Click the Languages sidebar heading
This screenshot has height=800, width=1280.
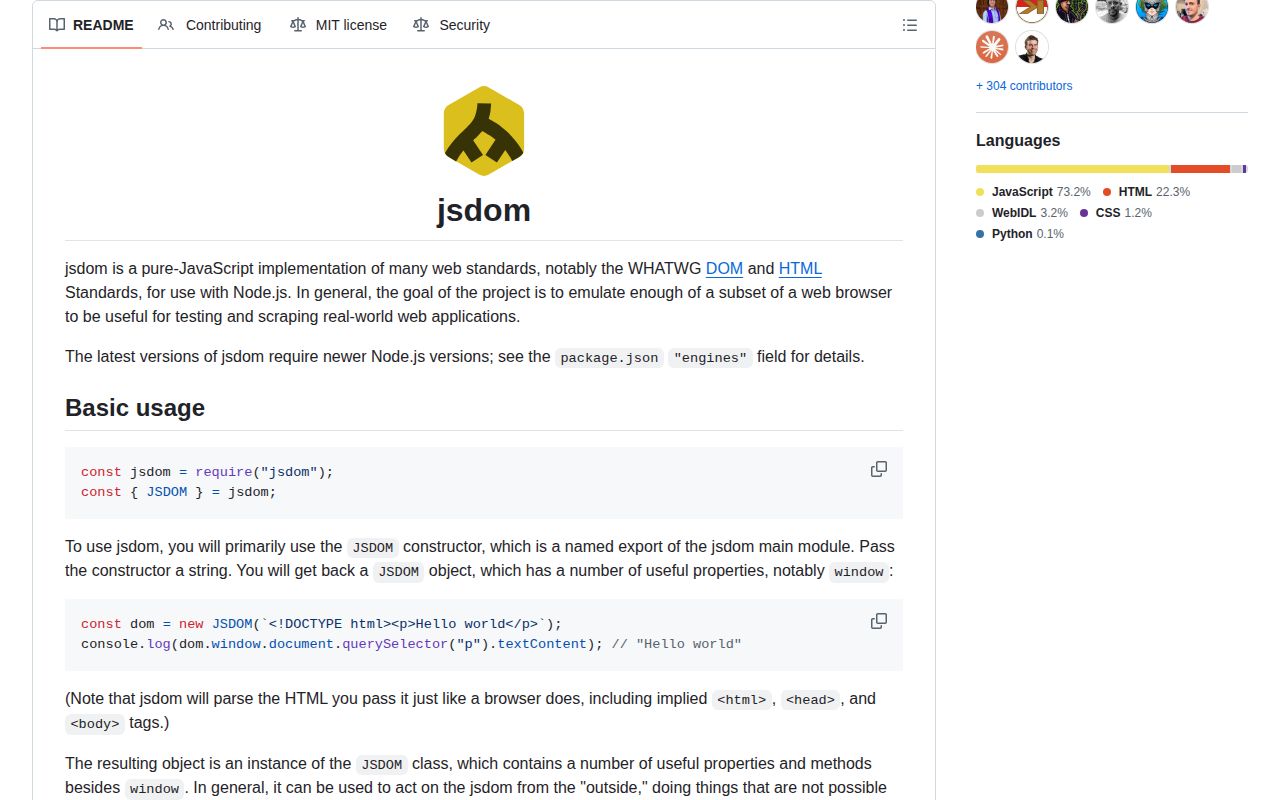pos(1018,141)
